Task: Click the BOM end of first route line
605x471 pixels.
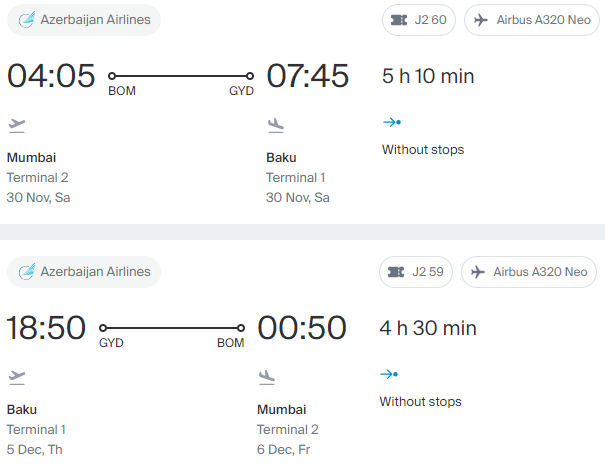Action: pyautogui.click(x=112, y=76)
